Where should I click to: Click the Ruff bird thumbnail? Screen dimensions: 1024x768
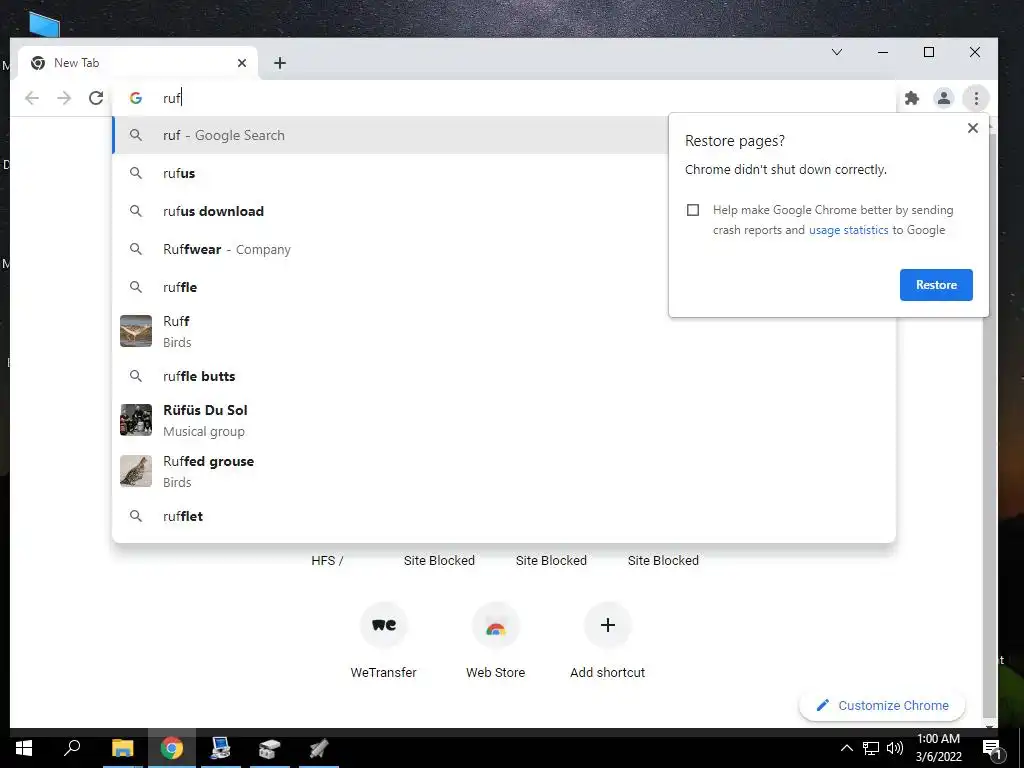coord(136,330)
